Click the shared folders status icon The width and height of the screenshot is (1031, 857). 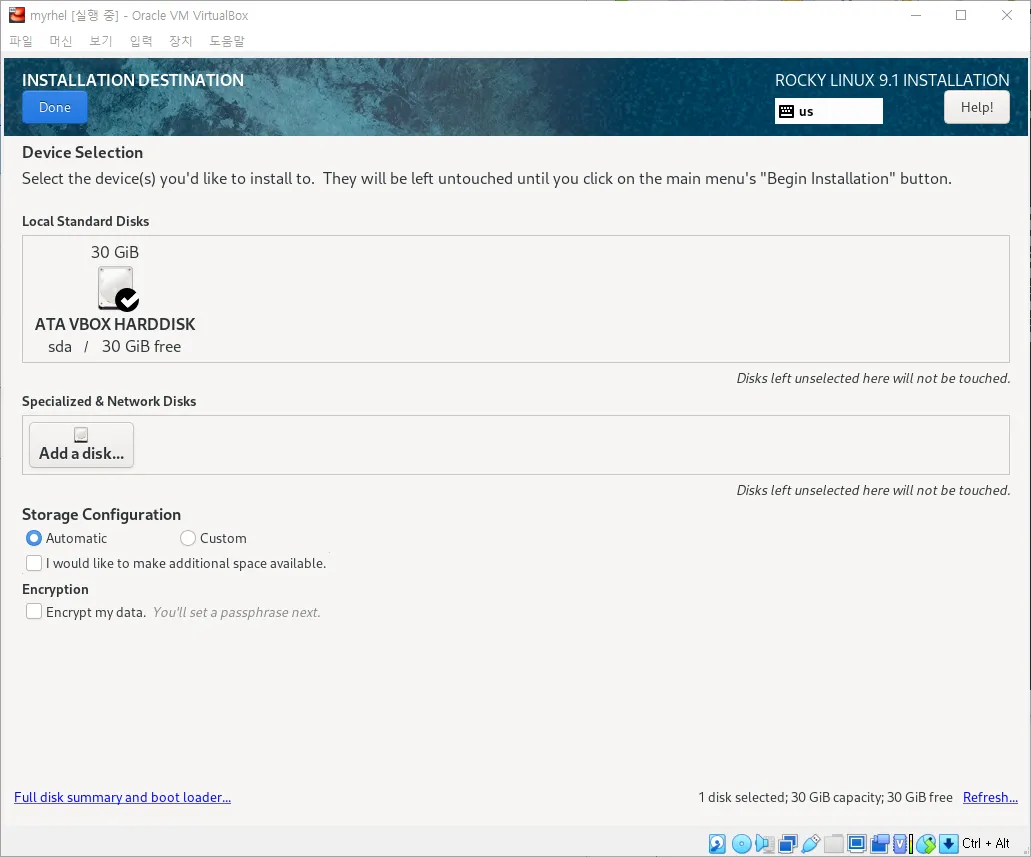834,843
